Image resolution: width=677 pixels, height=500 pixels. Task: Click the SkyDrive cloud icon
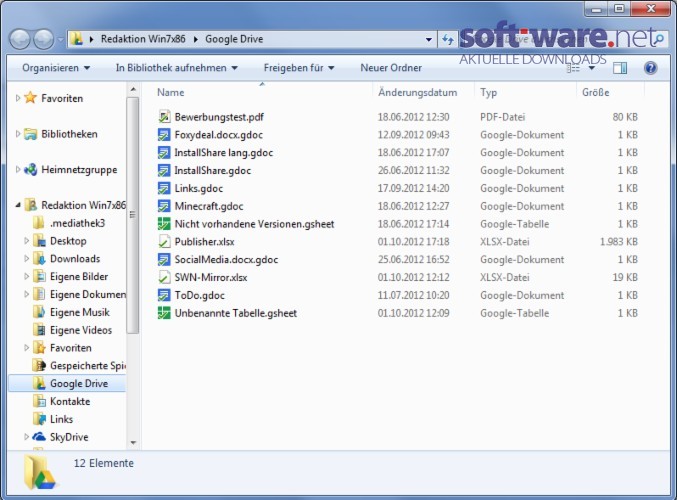click(39, 437)
